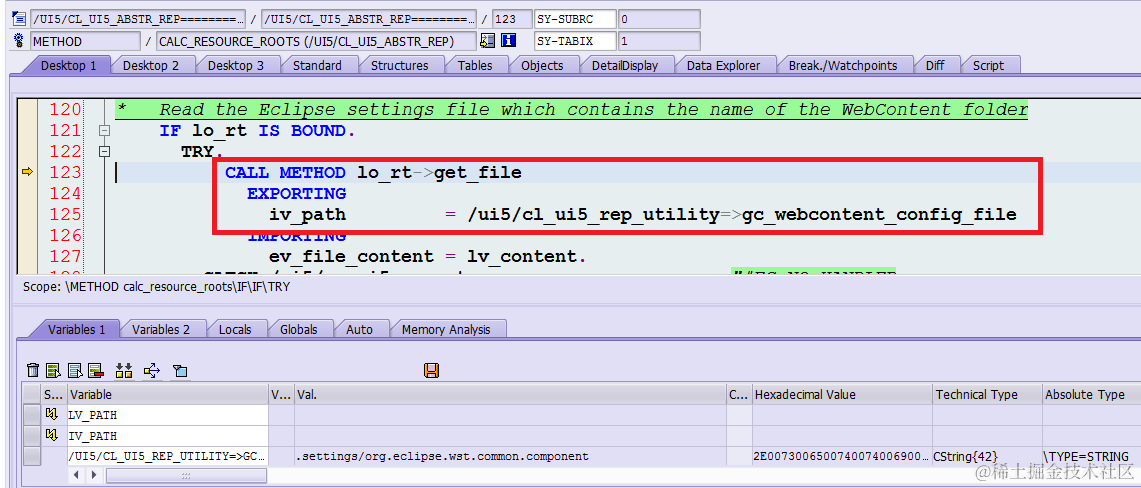1141x488 pixels.
Task: Click the document icon left of program name field
Action: [x=19, y=19]
